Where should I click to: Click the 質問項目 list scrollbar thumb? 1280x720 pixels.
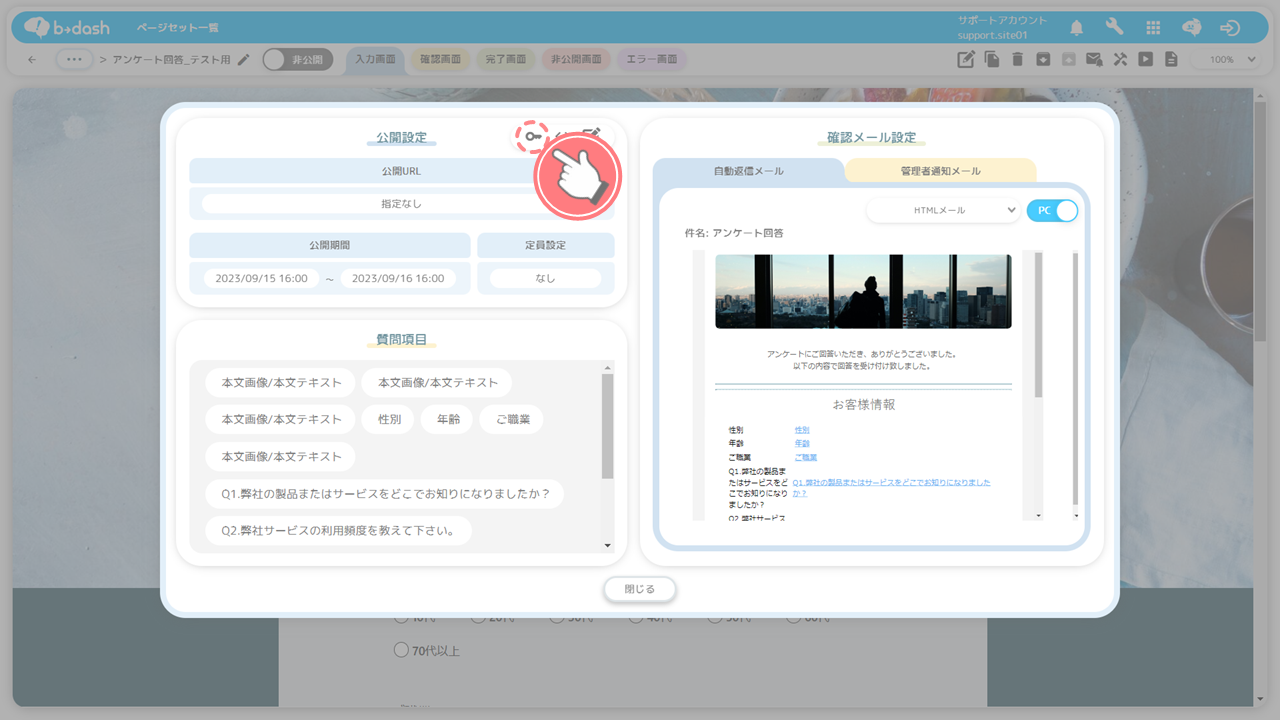coord(607,427)
